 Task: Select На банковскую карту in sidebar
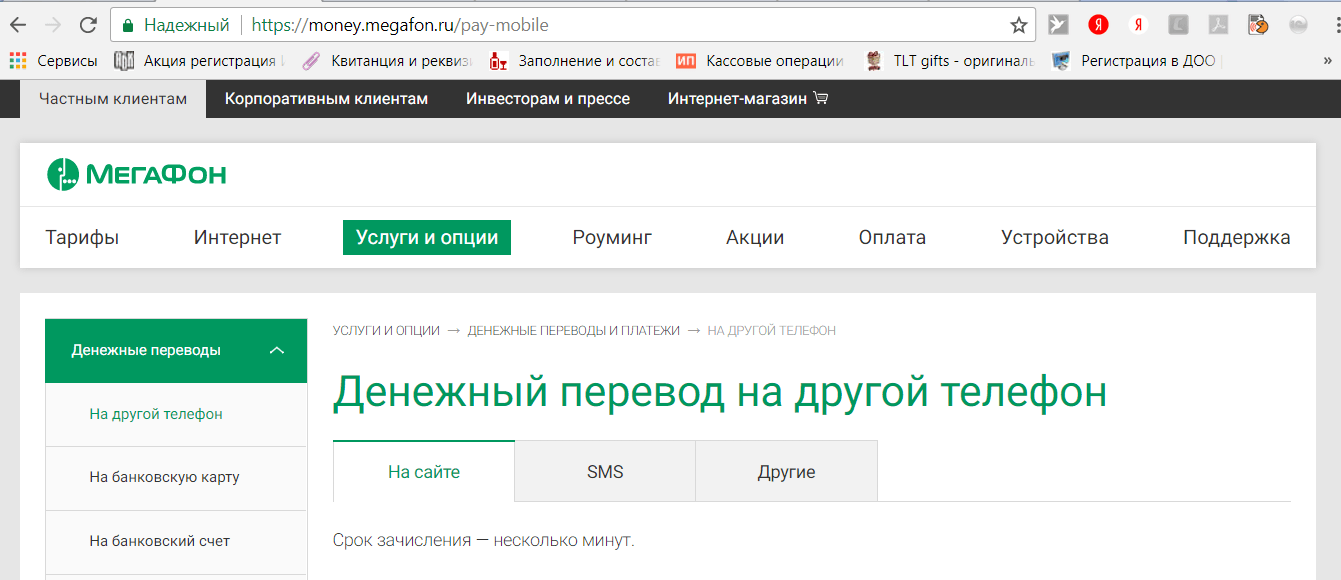point(176,478)
